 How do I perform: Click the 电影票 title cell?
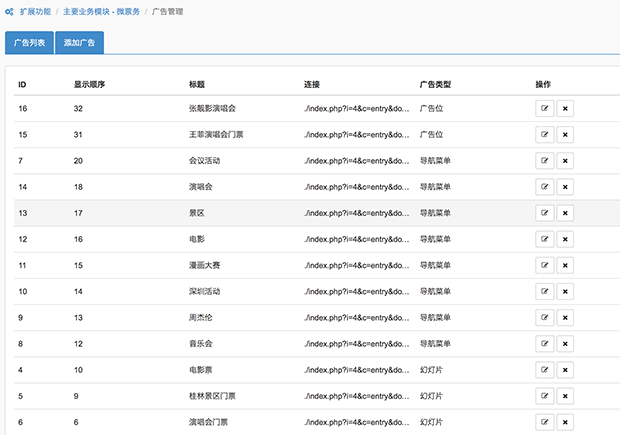click(x=201, y=369)
